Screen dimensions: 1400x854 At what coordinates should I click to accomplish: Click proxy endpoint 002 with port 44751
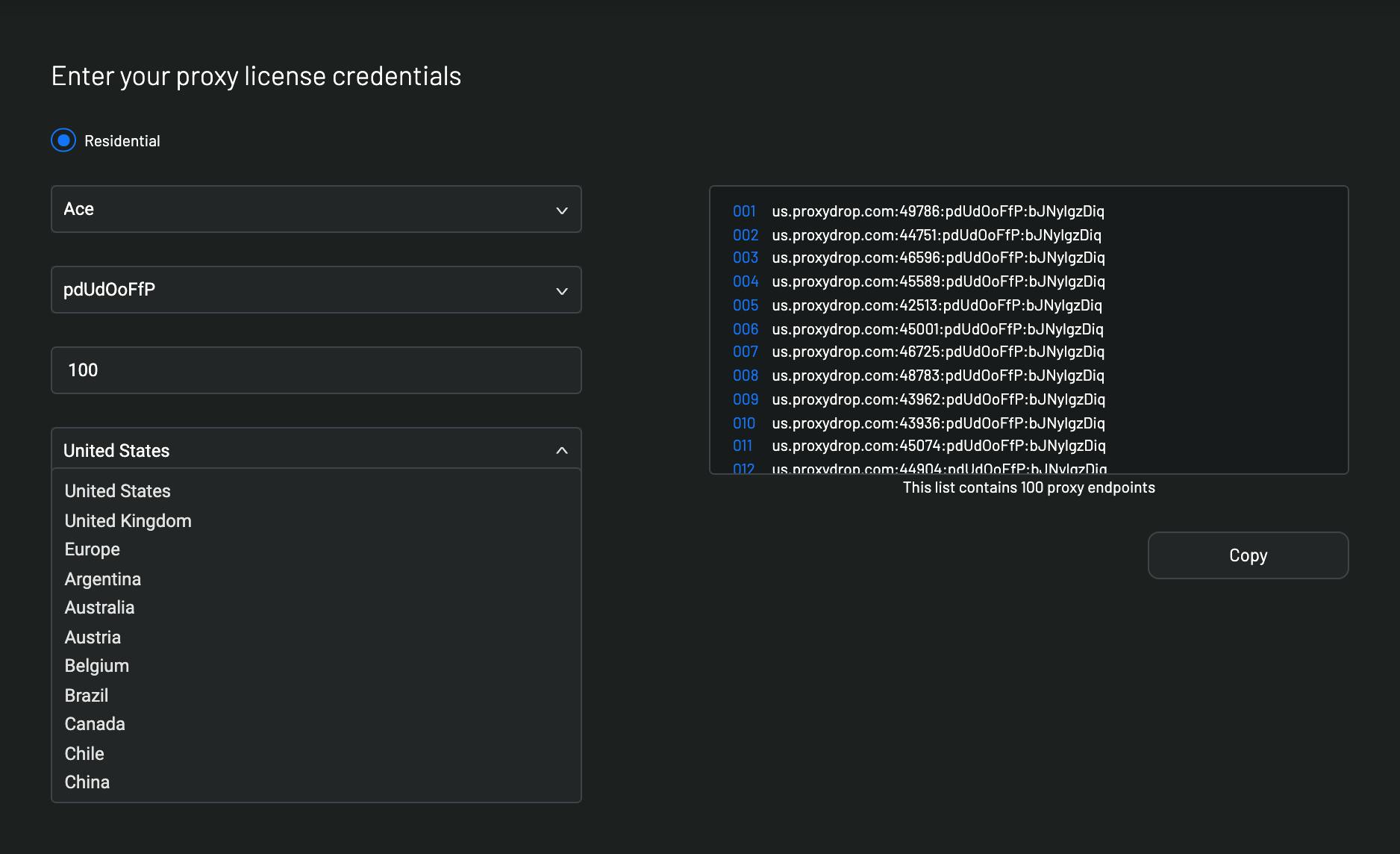coord(937,235)
